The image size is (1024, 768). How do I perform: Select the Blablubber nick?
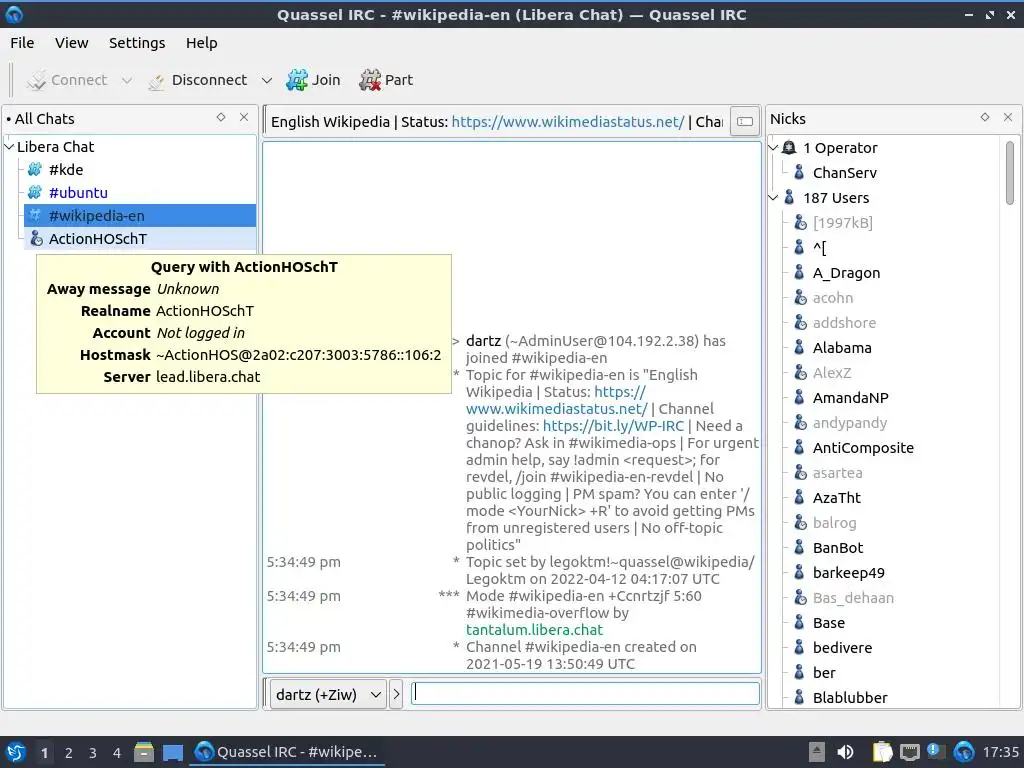point(850,698)
